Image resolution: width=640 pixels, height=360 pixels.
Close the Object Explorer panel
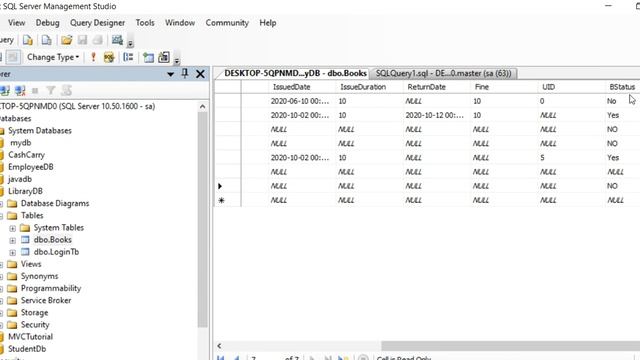(200, 74)
